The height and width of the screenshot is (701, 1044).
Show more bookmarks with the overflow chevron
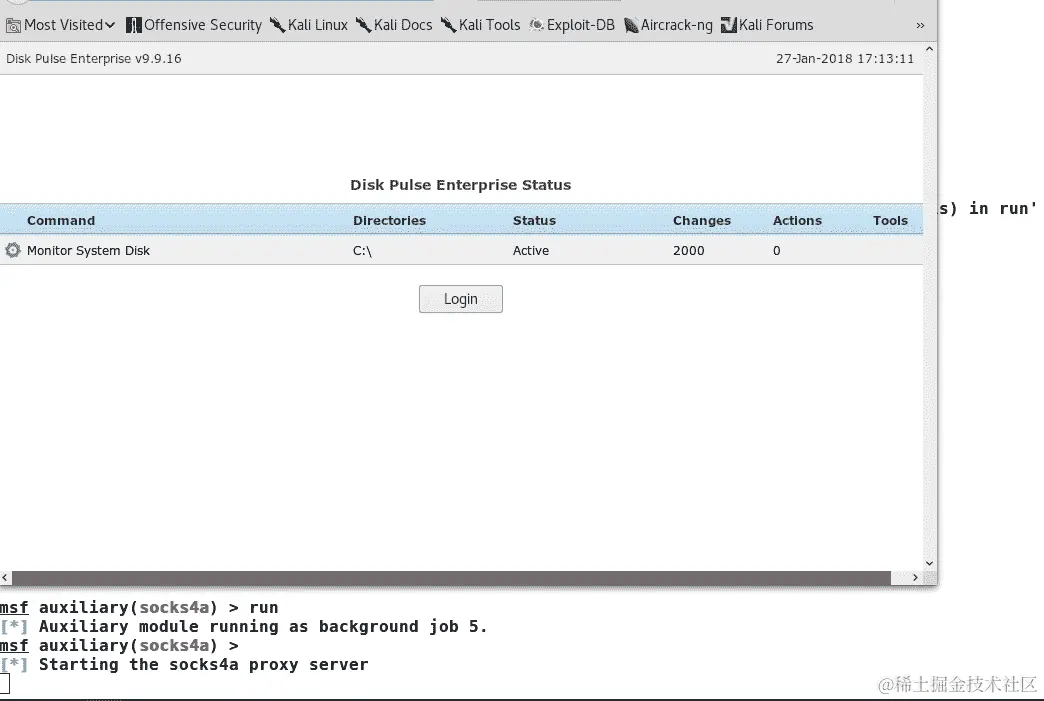920,25
